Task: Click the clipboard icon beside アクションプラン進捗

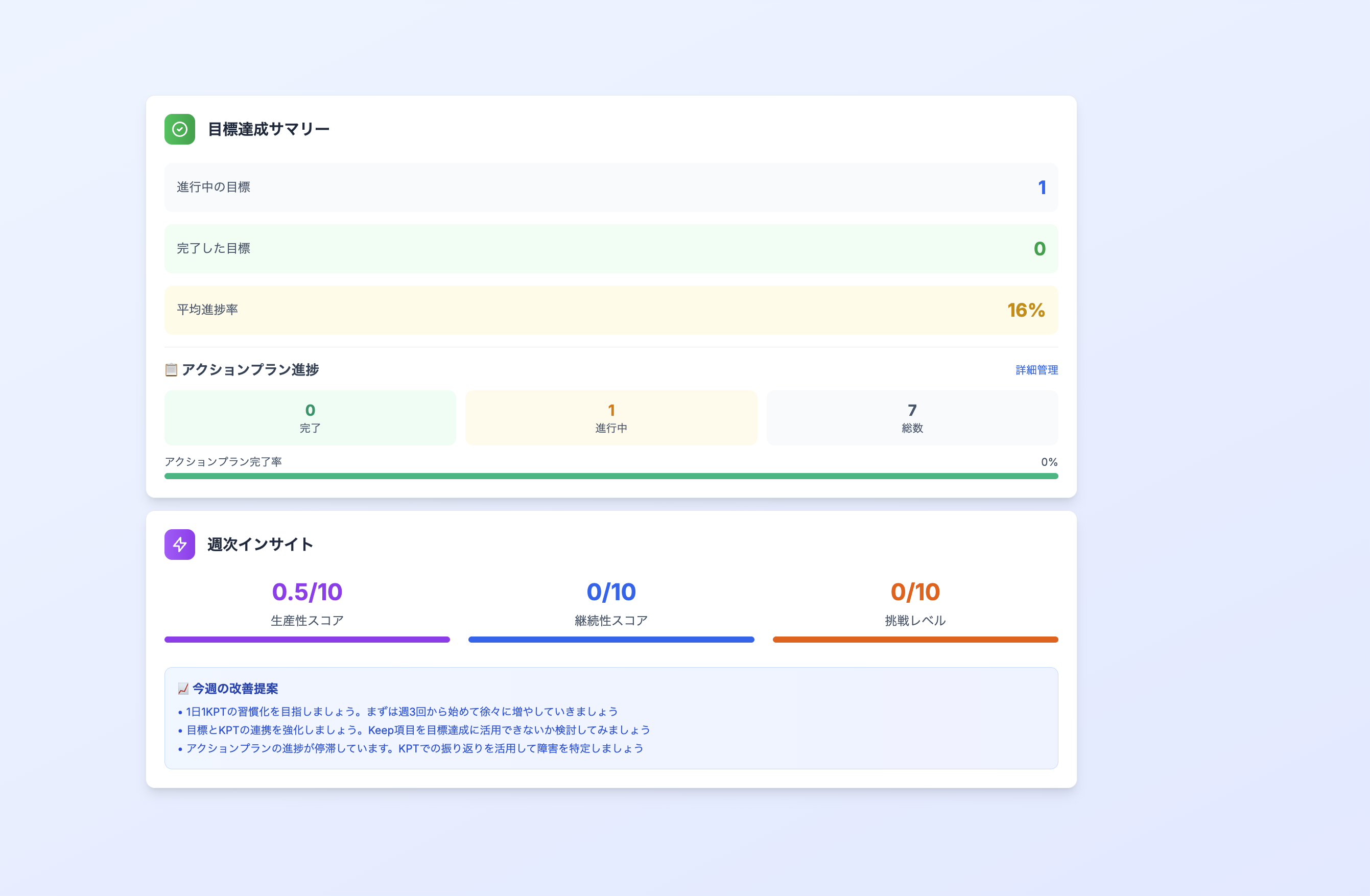Action: pyautogui.click(x=171, y=370)
